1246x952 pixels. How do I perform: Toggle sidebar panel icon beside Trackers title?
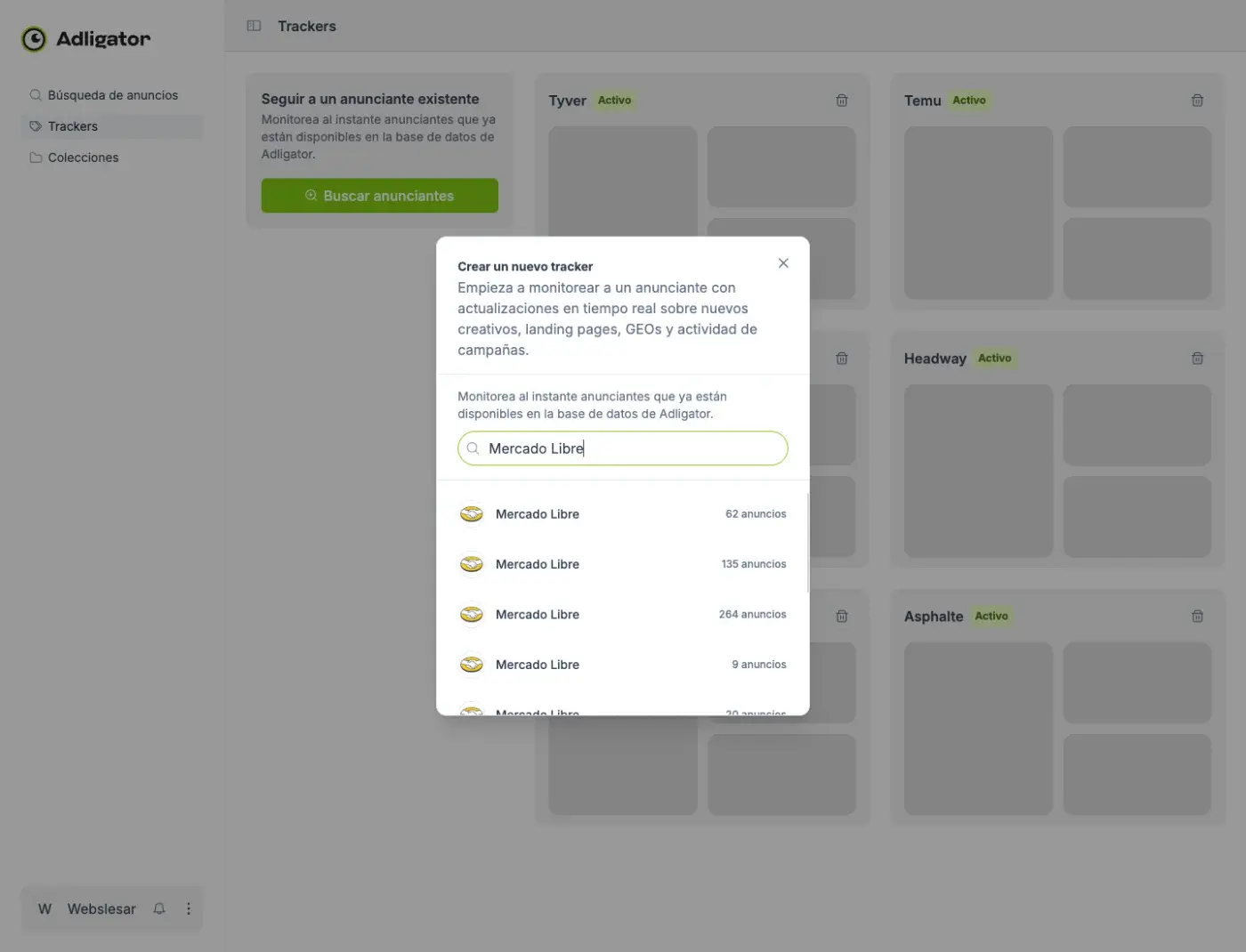tap(254, 26)
